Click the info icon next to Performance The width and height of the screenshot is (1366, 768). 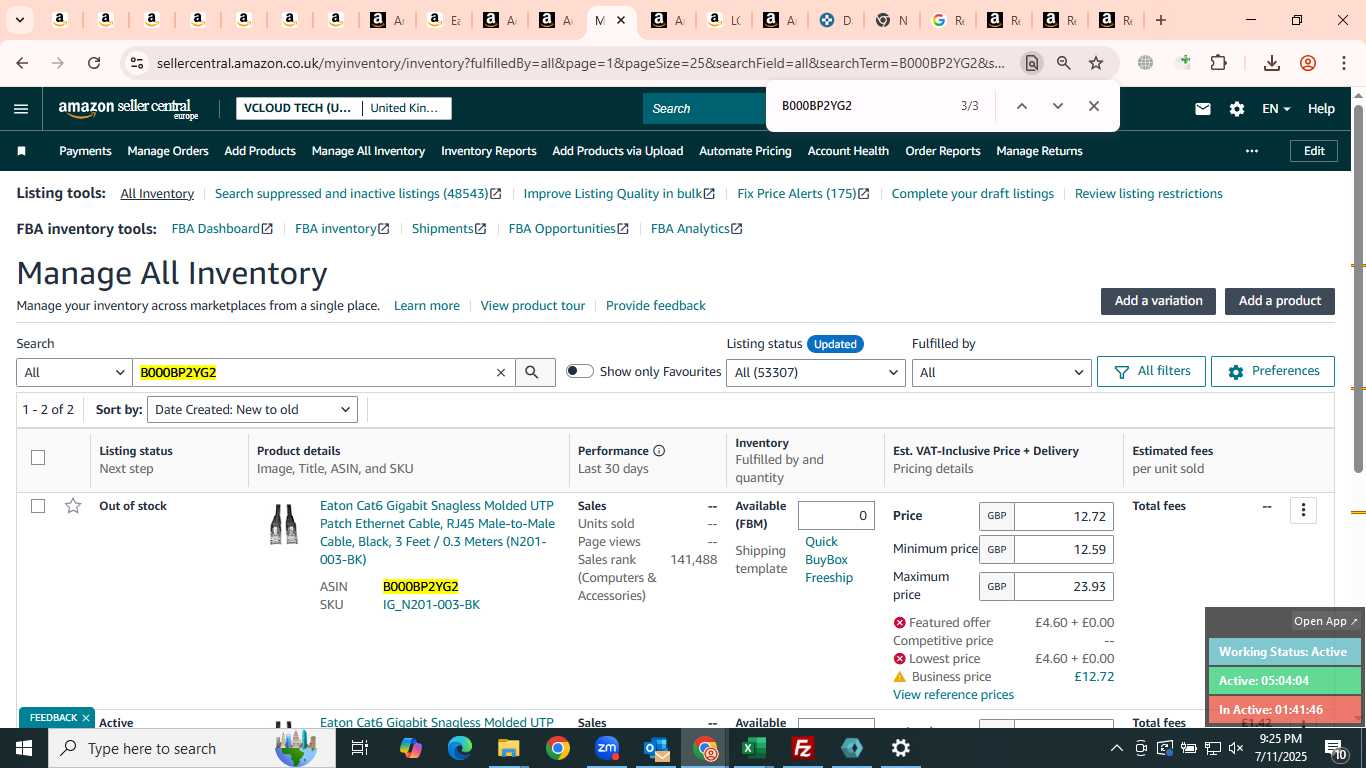pos(659,451)
